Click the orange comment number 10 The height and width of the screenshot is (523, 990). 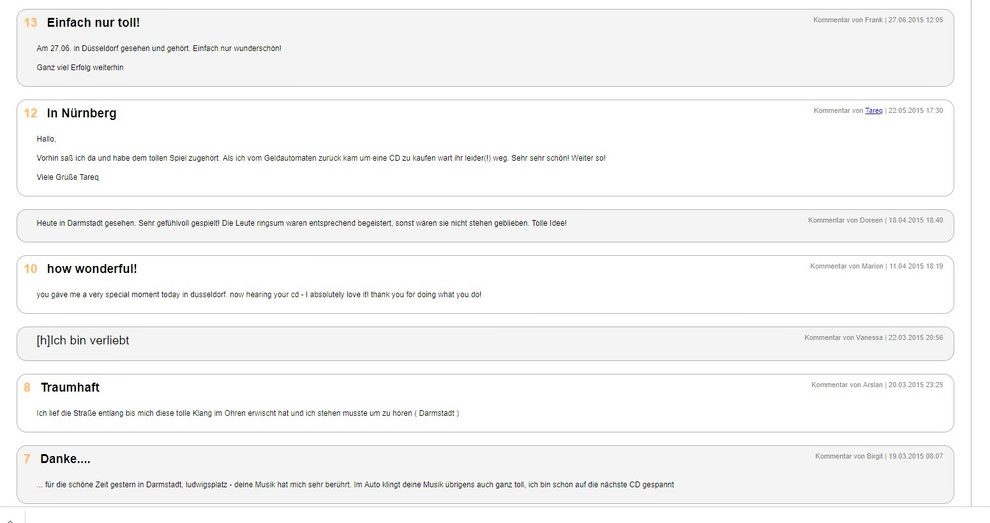[x=30, y=269]
